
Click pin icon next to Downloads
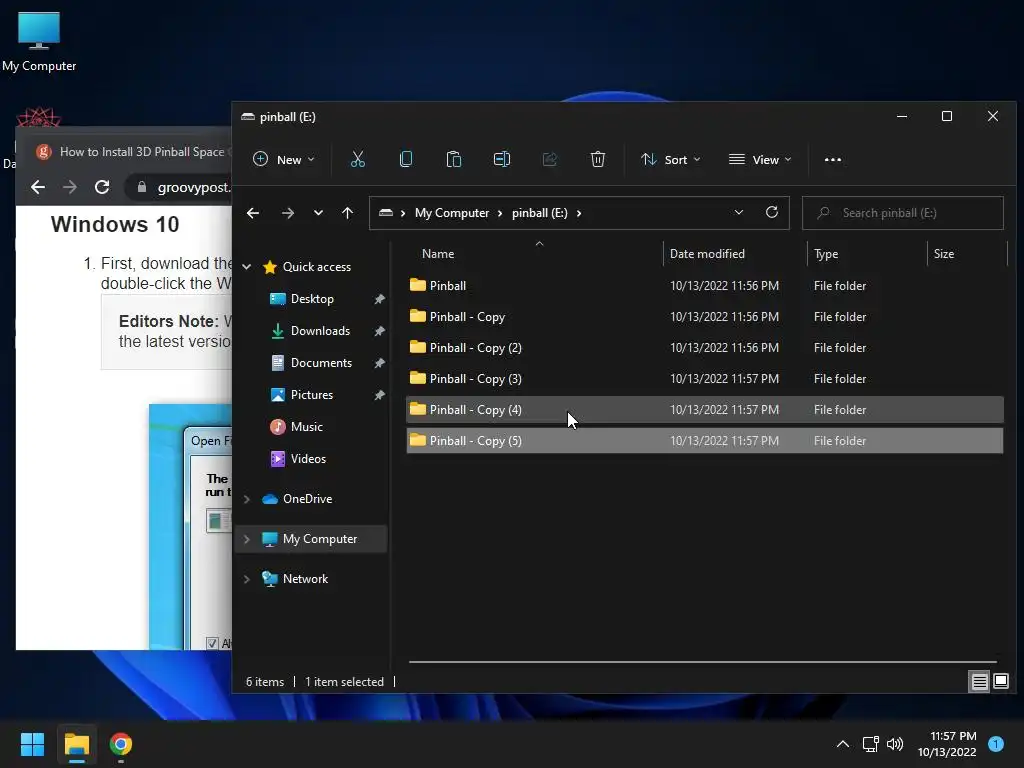pyautogui.click(x=379, y=331)
